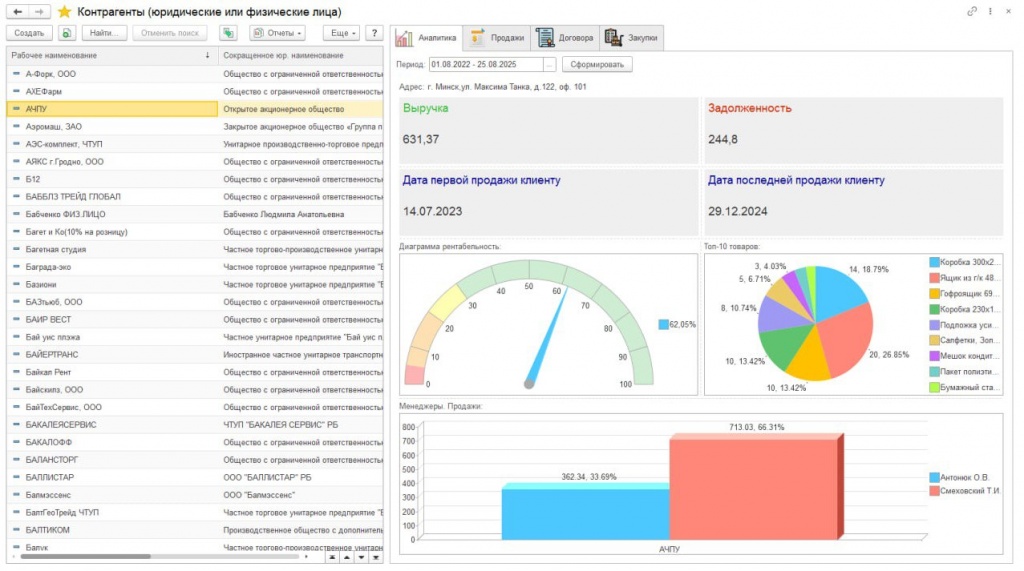
Task: Click the blue 62,05% legend color swatch
Action: [663, 325]
